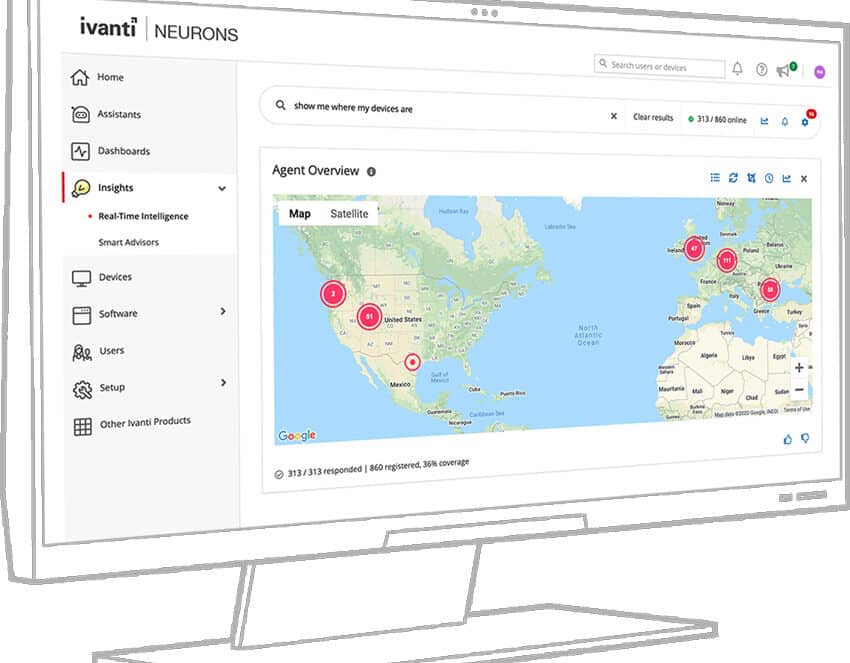Screen dimensions: 850x663
Task: Click the device cluster marked 2 on west coast
Action: (333, 294)
